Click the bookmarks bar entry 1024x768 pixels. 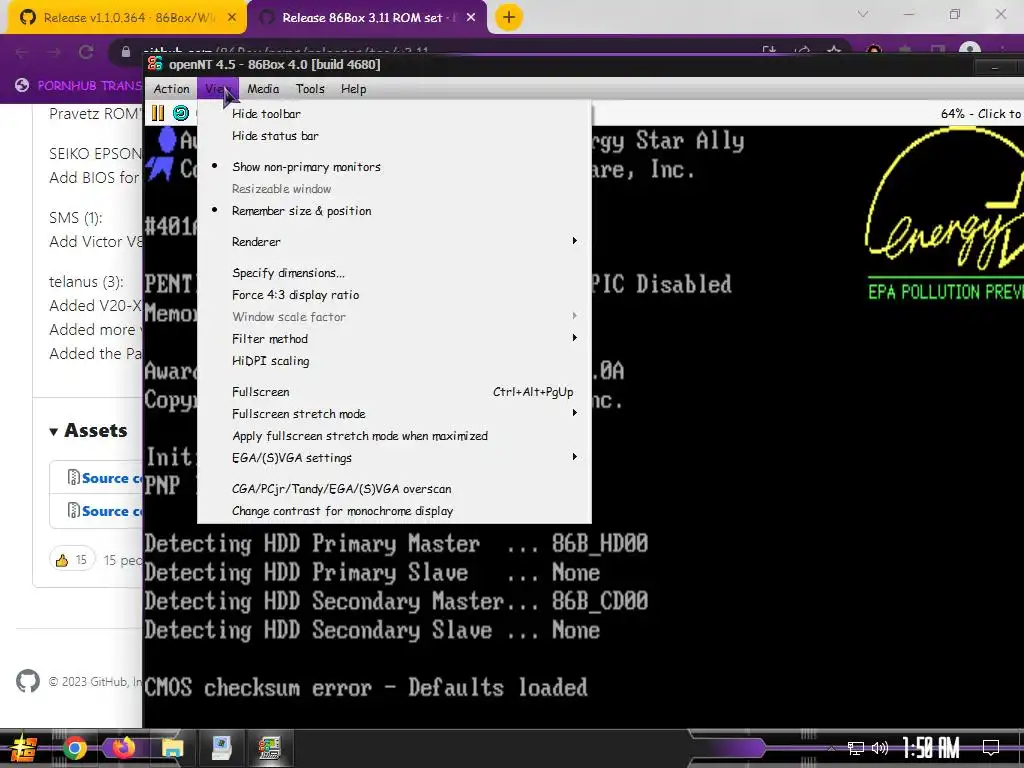point(78,85)
